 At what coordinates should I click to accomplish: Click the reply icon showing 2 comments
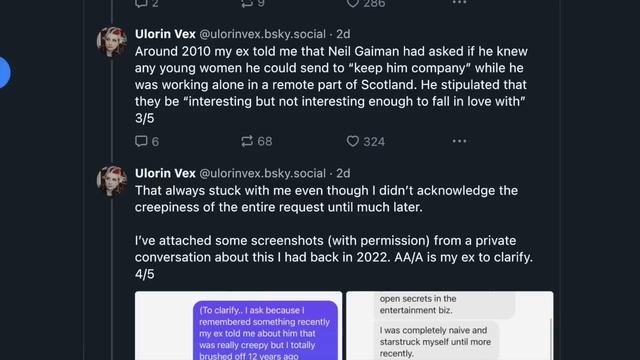141,3
